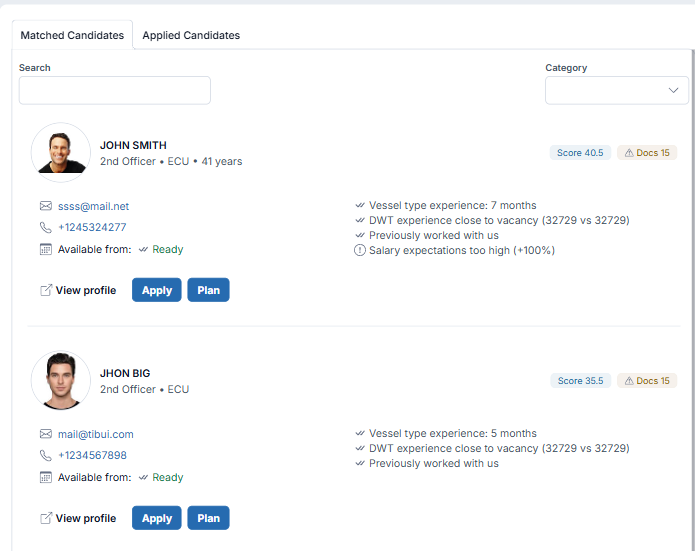Click John Smith's Score 40.5 badge

580,152
